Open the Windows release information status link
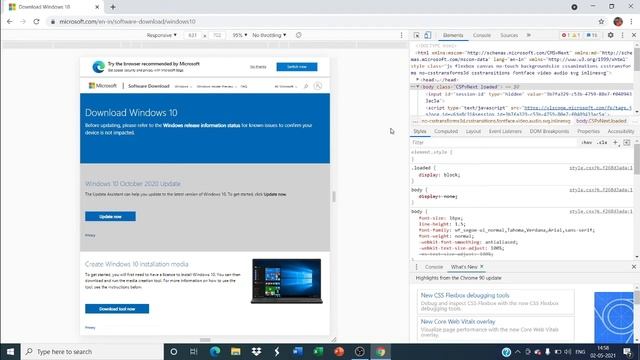The height and width of the screenshot is (360, 640). 201,125
